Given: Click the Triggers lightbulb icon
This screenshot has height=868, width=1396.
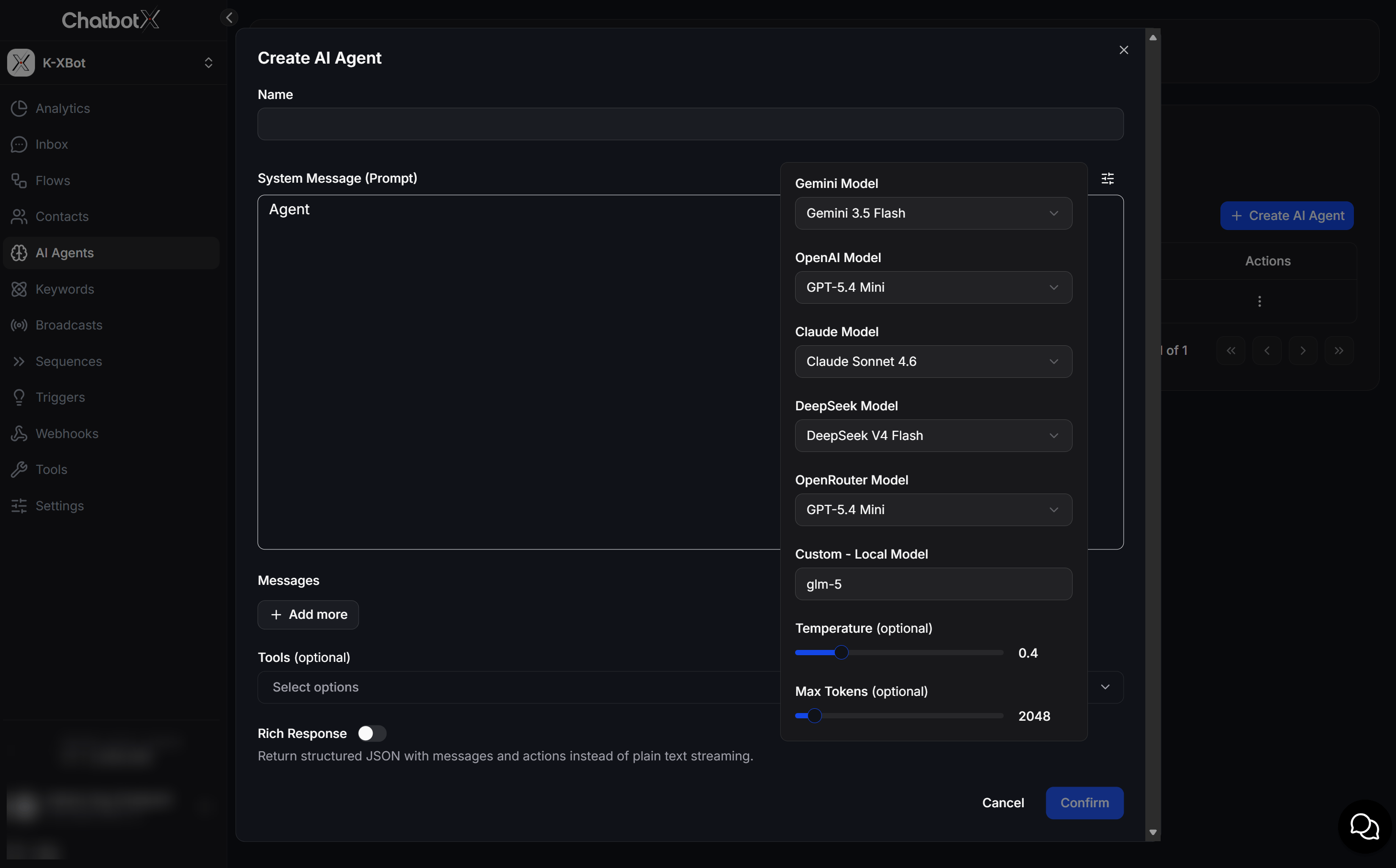Looking at the screenshot, I should (19, 398).
